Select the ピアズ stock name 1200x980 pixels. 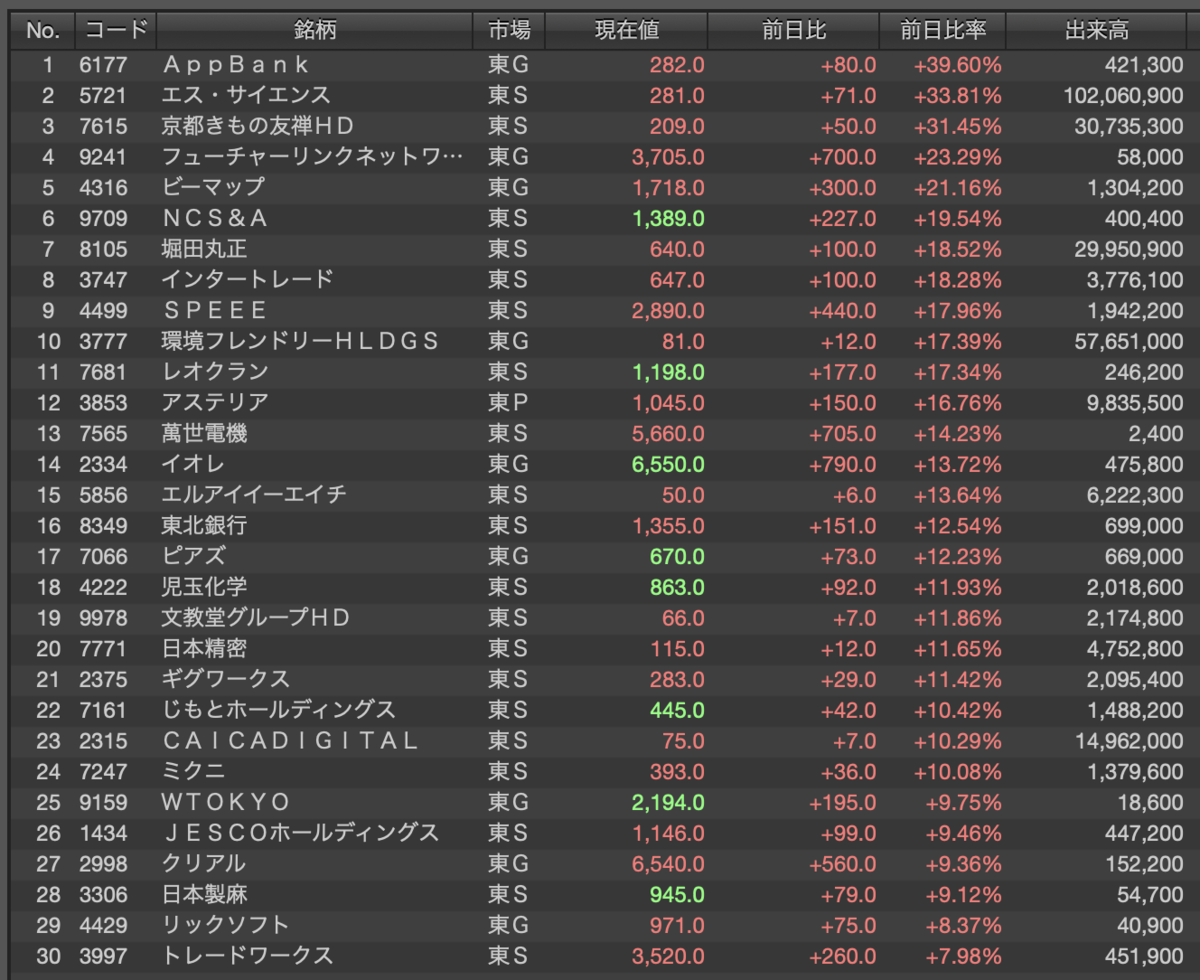(193, 556)
